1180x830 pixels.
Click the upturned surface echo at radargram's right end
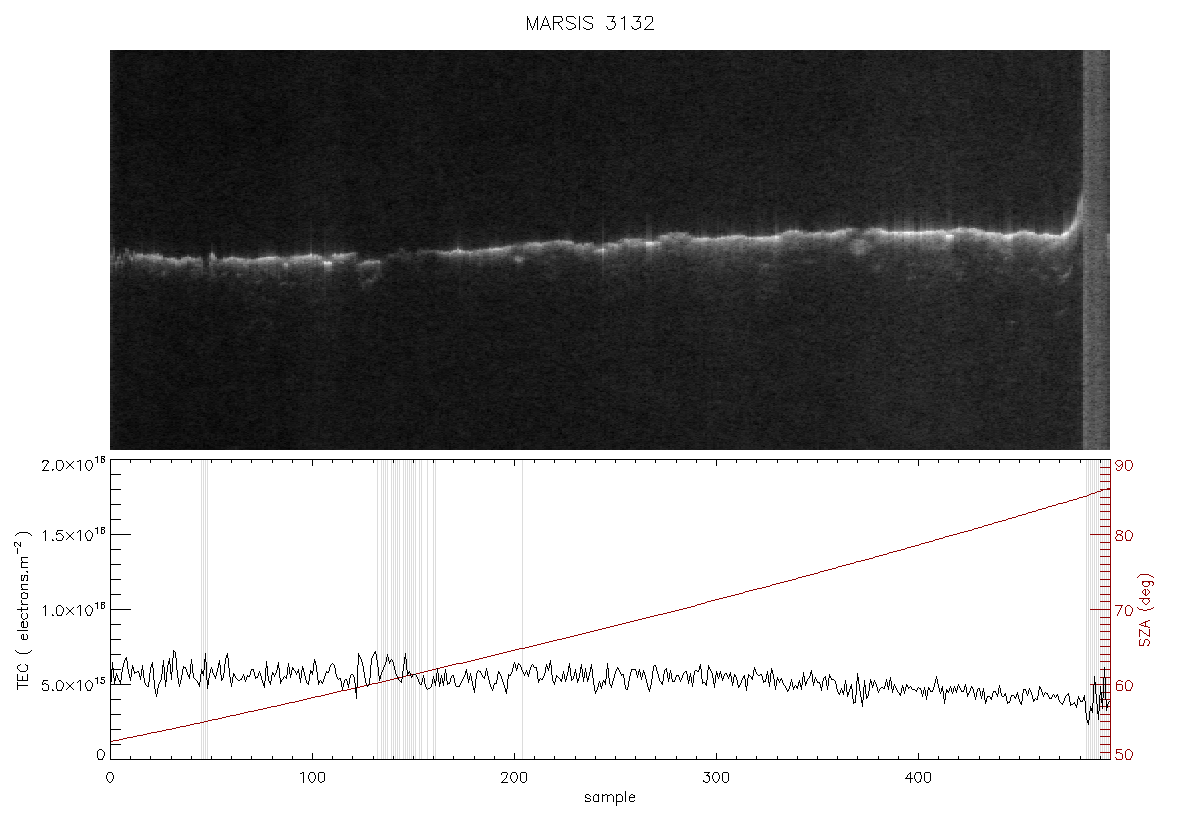pos(1075,216)
